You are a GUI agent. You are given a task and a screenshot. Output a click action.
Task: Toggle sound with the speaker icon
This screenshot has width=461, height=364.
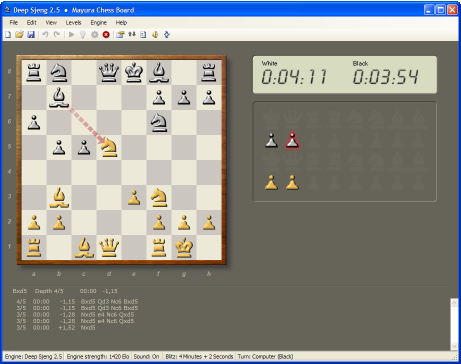(x=155, y=35)
